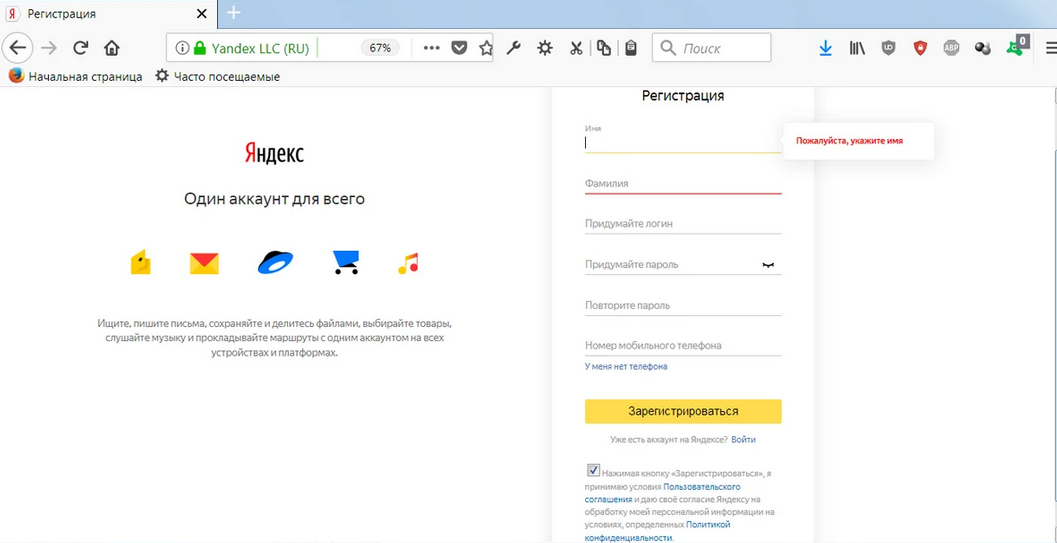Screen dimensions: 1057x543
Task: Click the Яндекс logo
Action: pos(274,153)
